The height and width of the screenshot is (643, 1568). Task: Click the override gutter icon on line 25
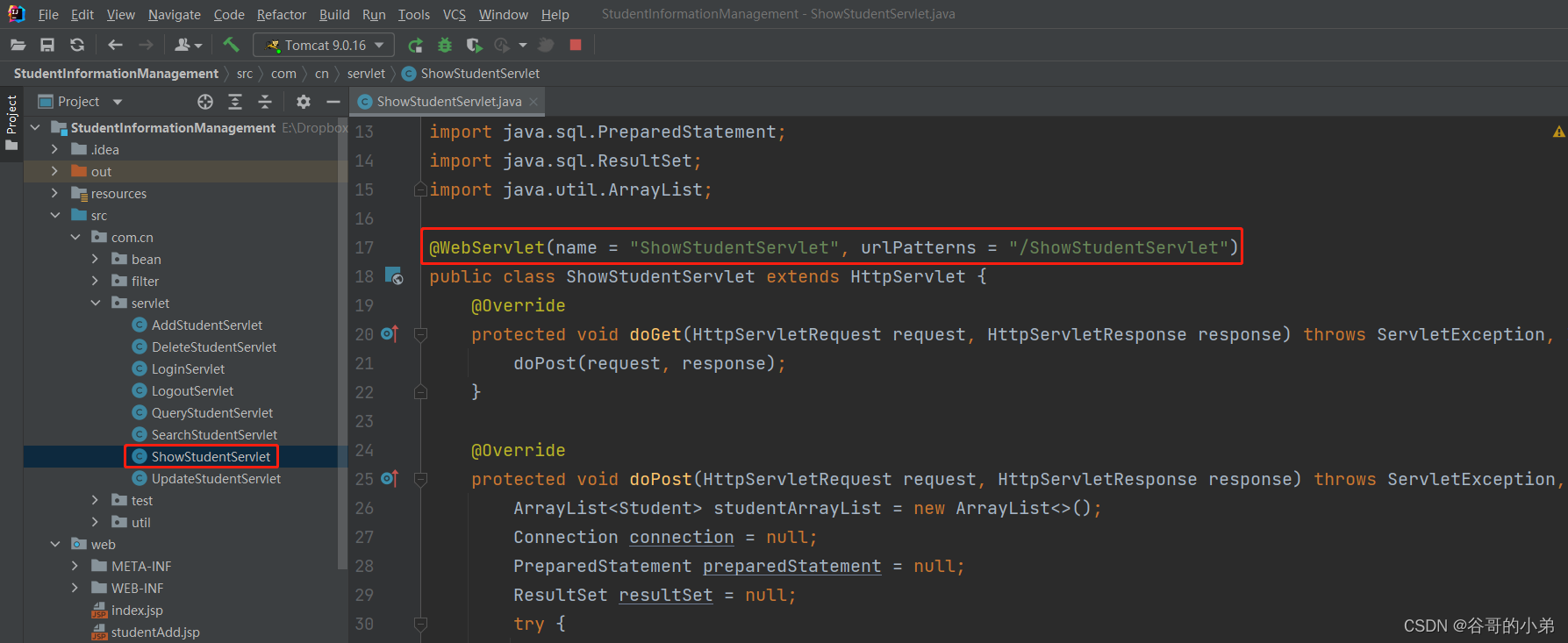[390, 479]
